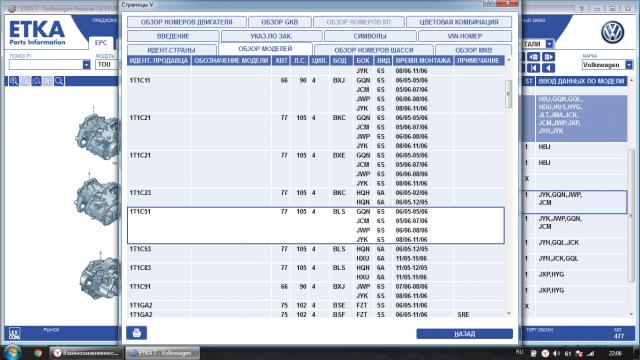Select the 1T1C51 model row
This screenshot has height=360, width=640.
(x=316, y=225)
